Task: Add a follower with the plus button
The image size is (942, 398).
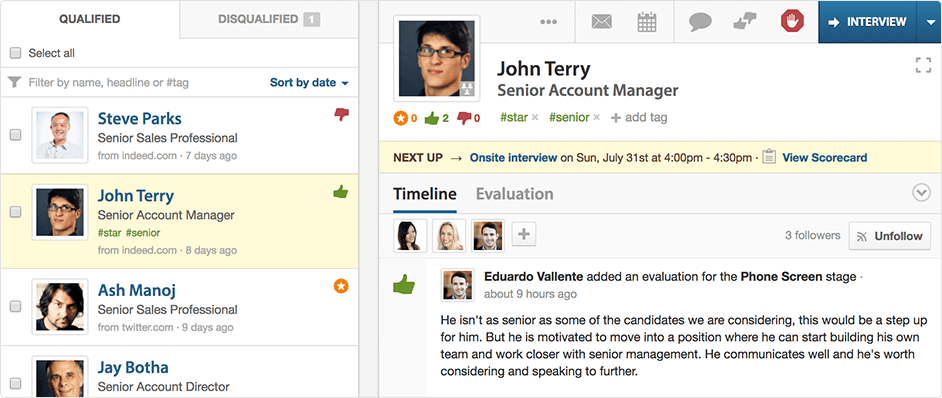Action: click(523, 234)
